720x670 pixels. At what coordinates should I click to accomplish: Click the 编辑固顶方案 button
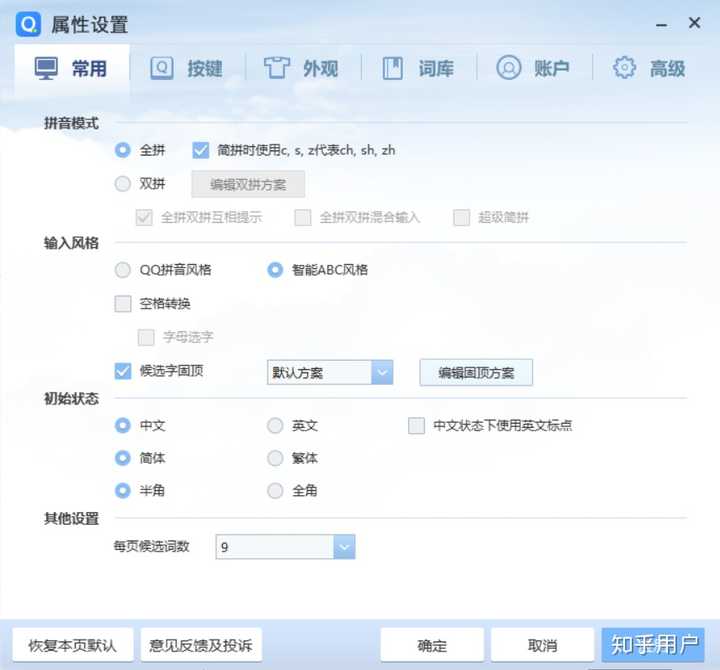[476, 372]
